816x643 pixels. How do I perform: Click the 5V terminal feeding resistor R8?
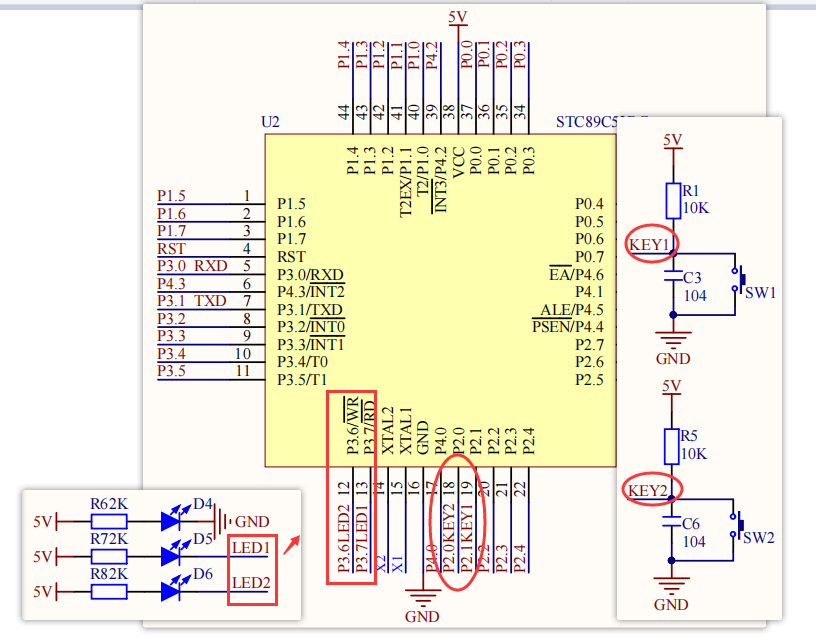click(46, 592)
